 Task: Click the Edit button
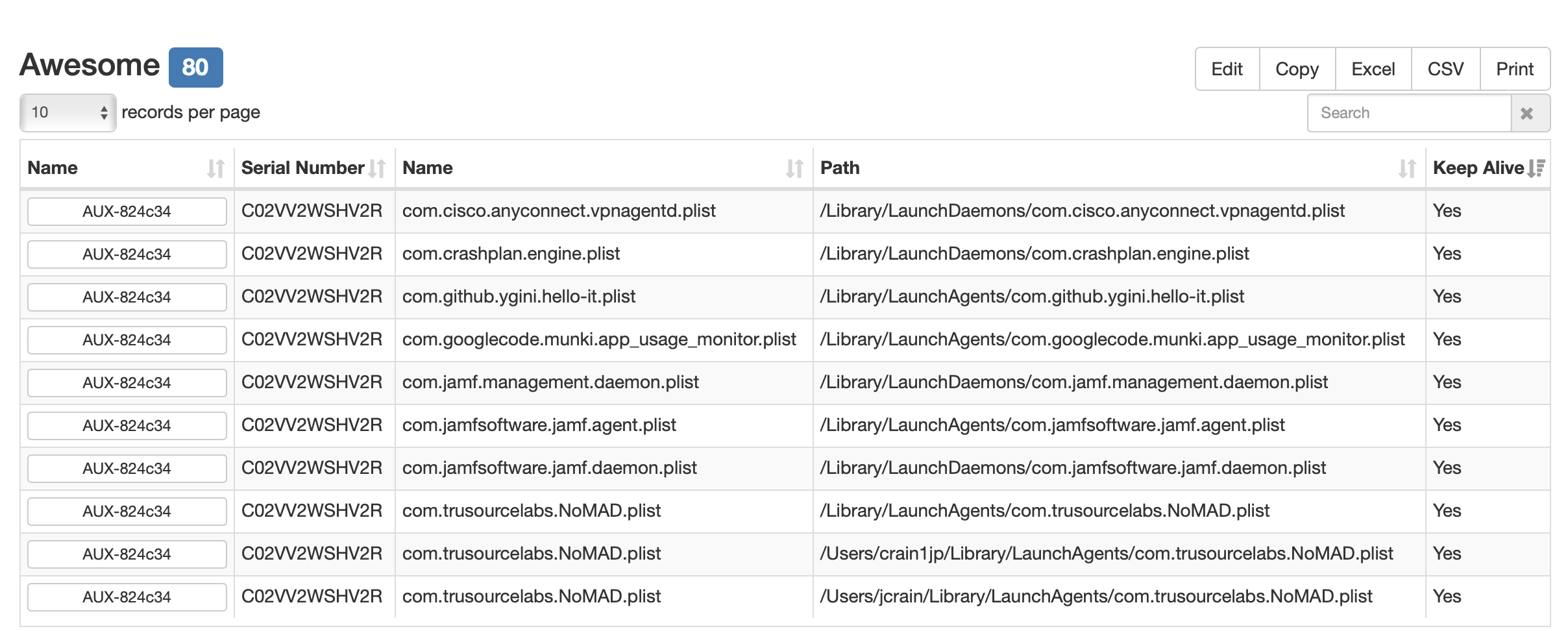point(1227,69)
